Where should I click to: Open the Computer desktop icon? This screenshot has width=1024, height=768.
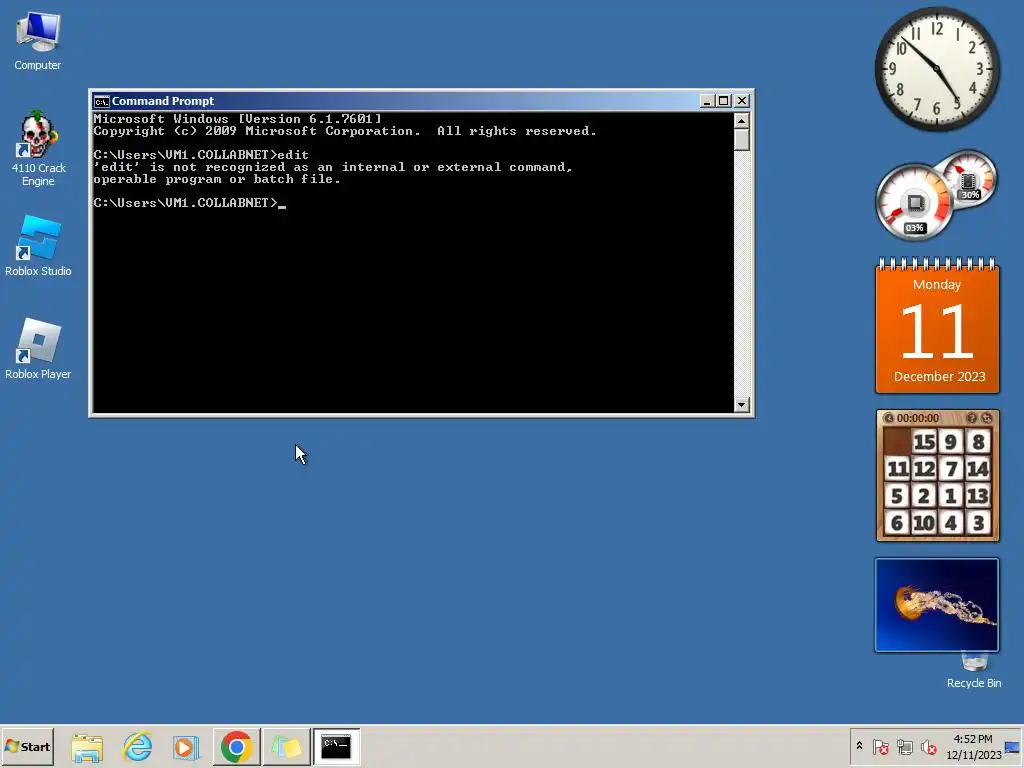click(38, 40)
